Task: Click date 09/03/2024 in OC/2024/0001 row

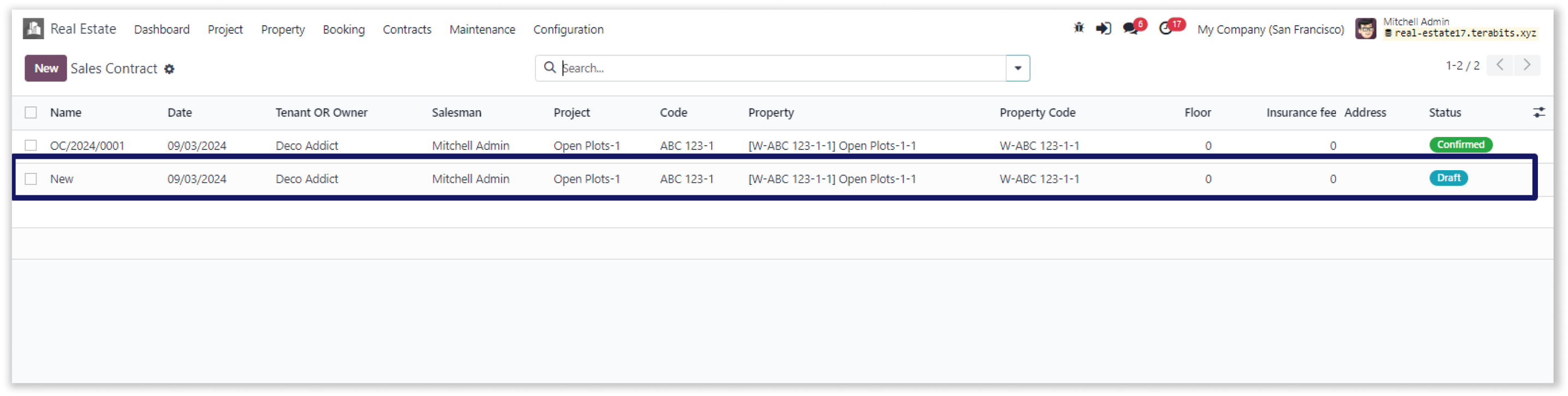Action: [196, 146]
